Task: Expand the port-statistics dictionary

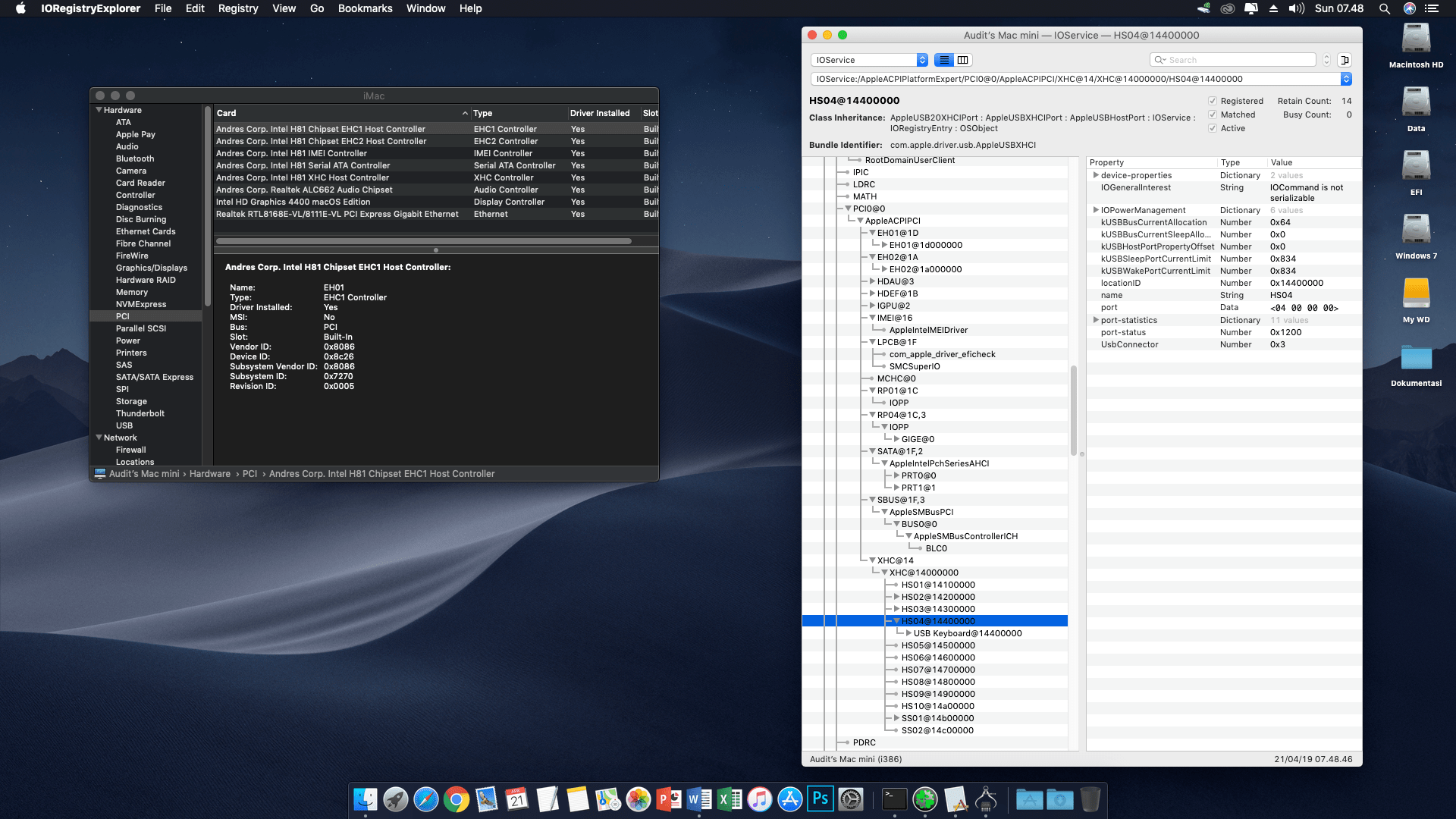Action: tap(1095, 320)
